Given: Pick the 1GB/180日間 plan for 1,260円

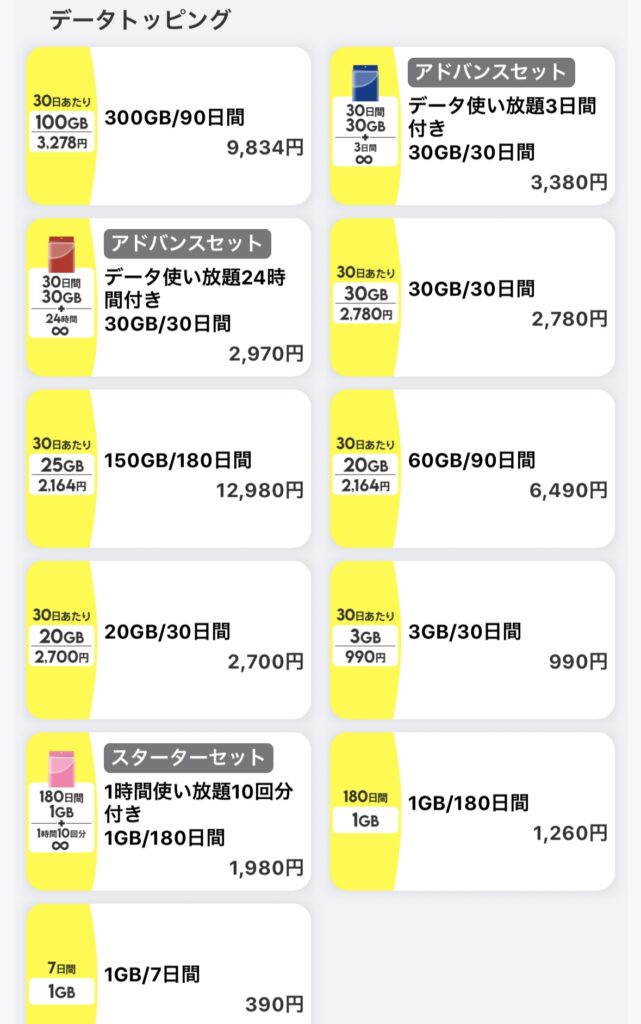Looking at the screenshot, I should [x=472, y=812].
